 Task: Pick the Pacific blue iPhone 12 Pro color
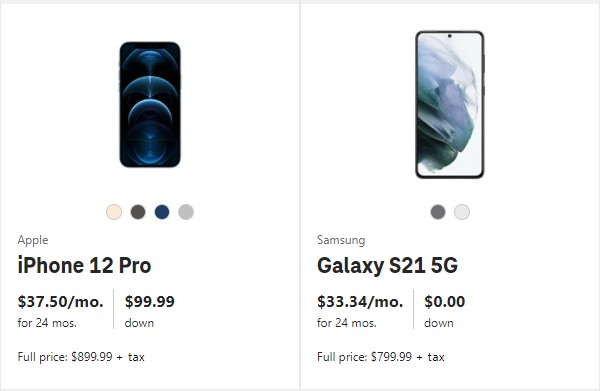coord(162,212)
